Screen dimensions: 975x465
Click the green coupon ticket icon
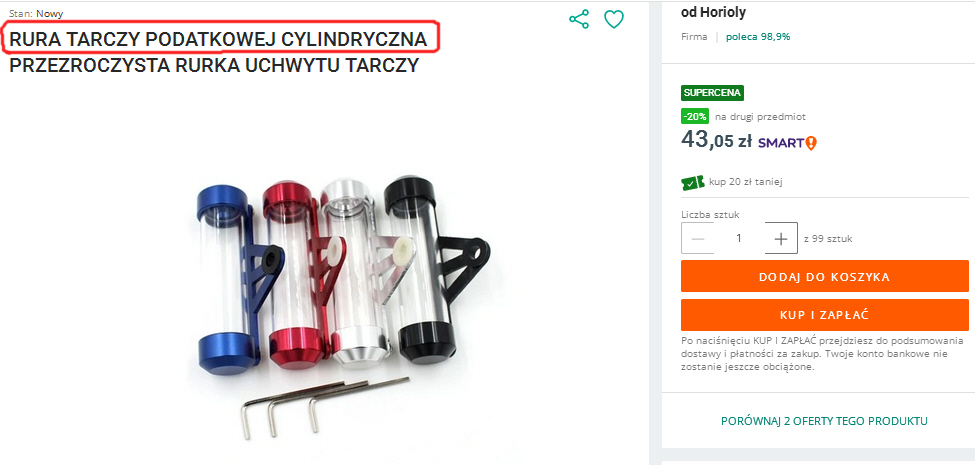pyautogui.click(x=693, y=182)
